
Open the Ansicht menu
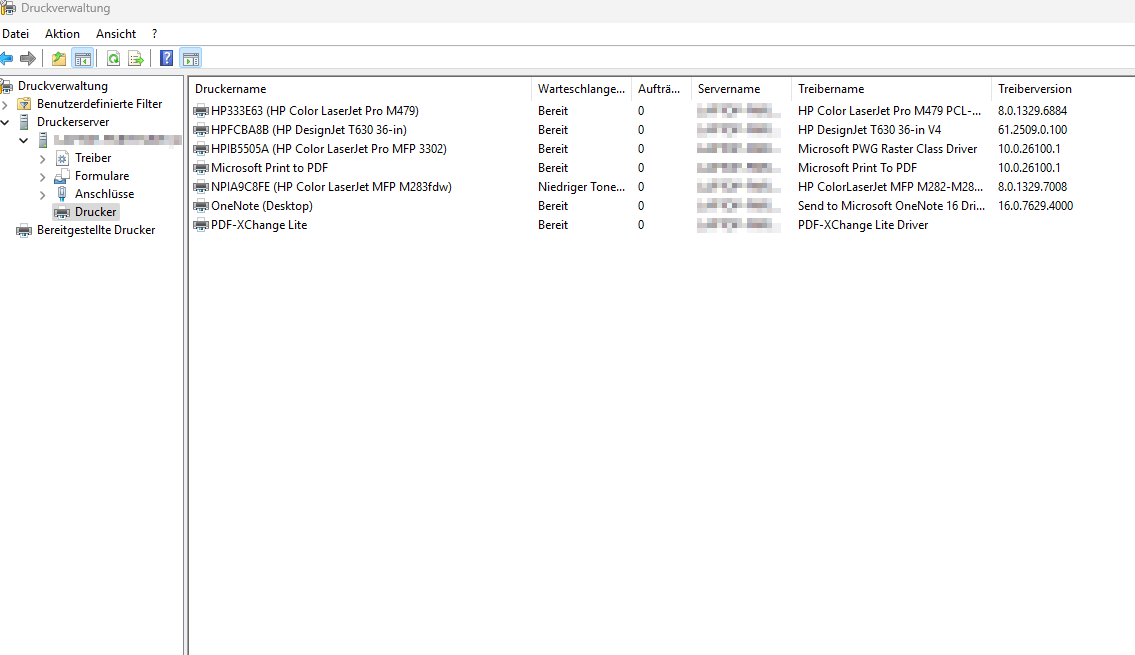(116, 34)
